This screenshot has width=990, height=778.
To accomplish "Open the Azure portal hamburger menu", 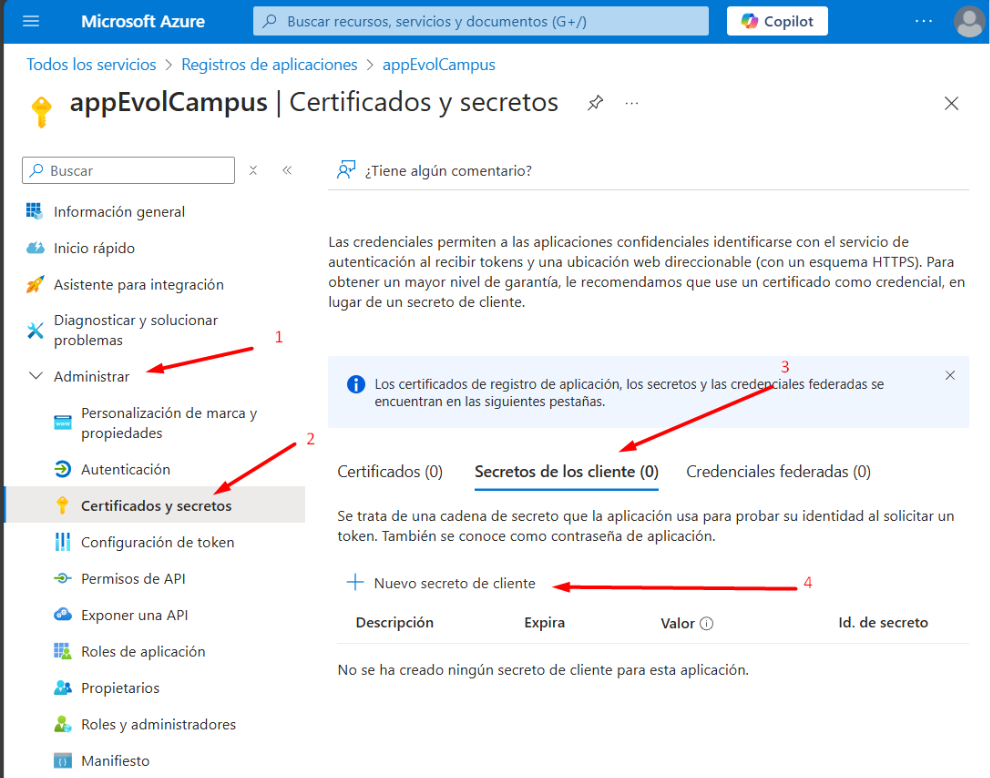I will tap(31, 21).
